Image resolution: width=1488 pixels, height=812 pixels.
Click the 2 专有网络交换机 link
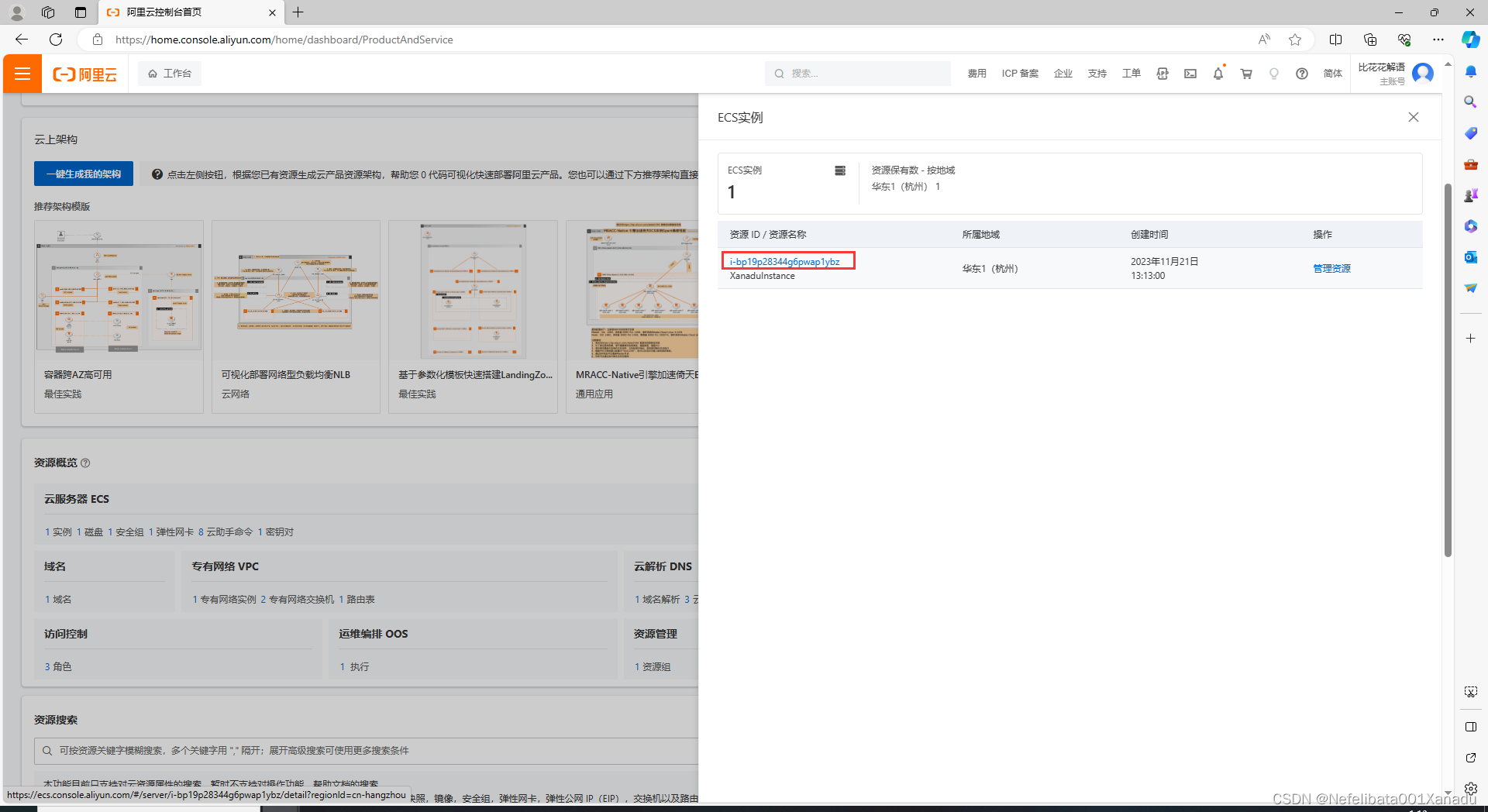298,600
